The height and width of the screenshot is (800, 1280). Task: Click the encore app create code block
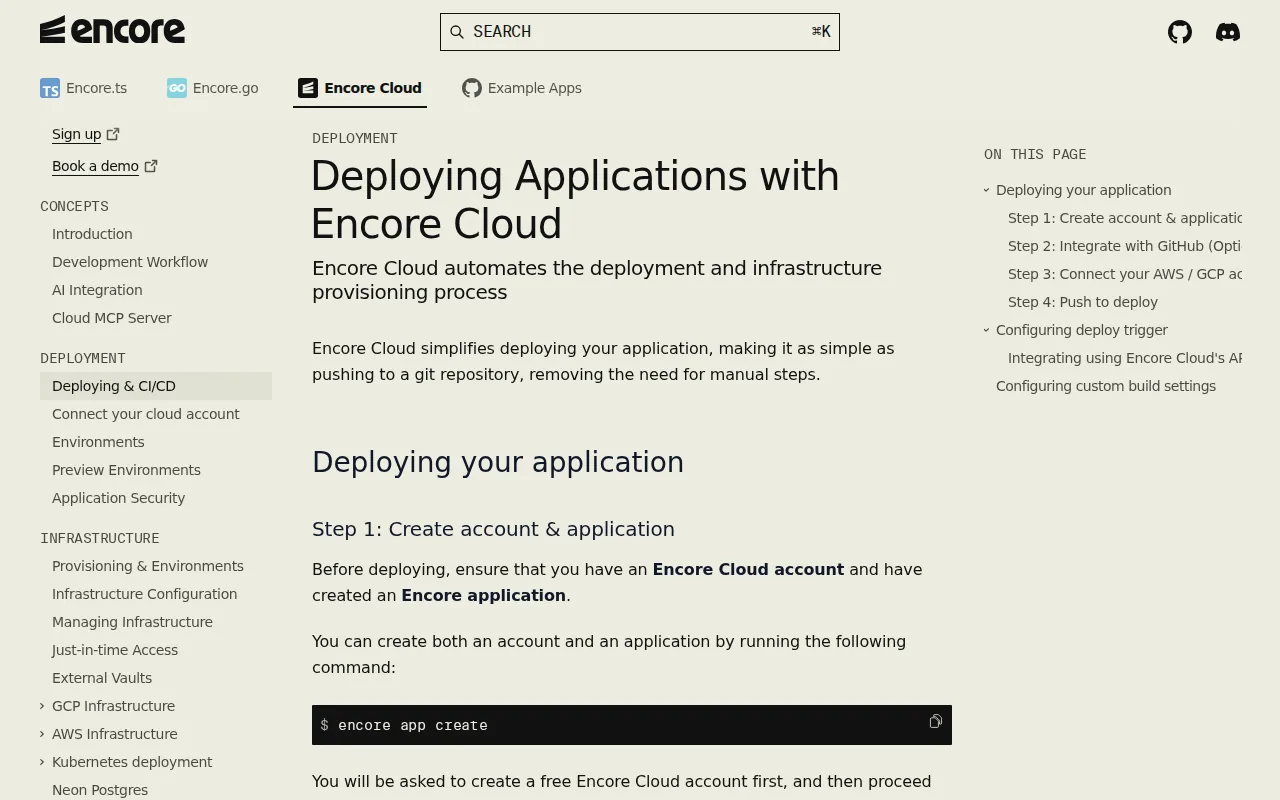pos(632,725)
